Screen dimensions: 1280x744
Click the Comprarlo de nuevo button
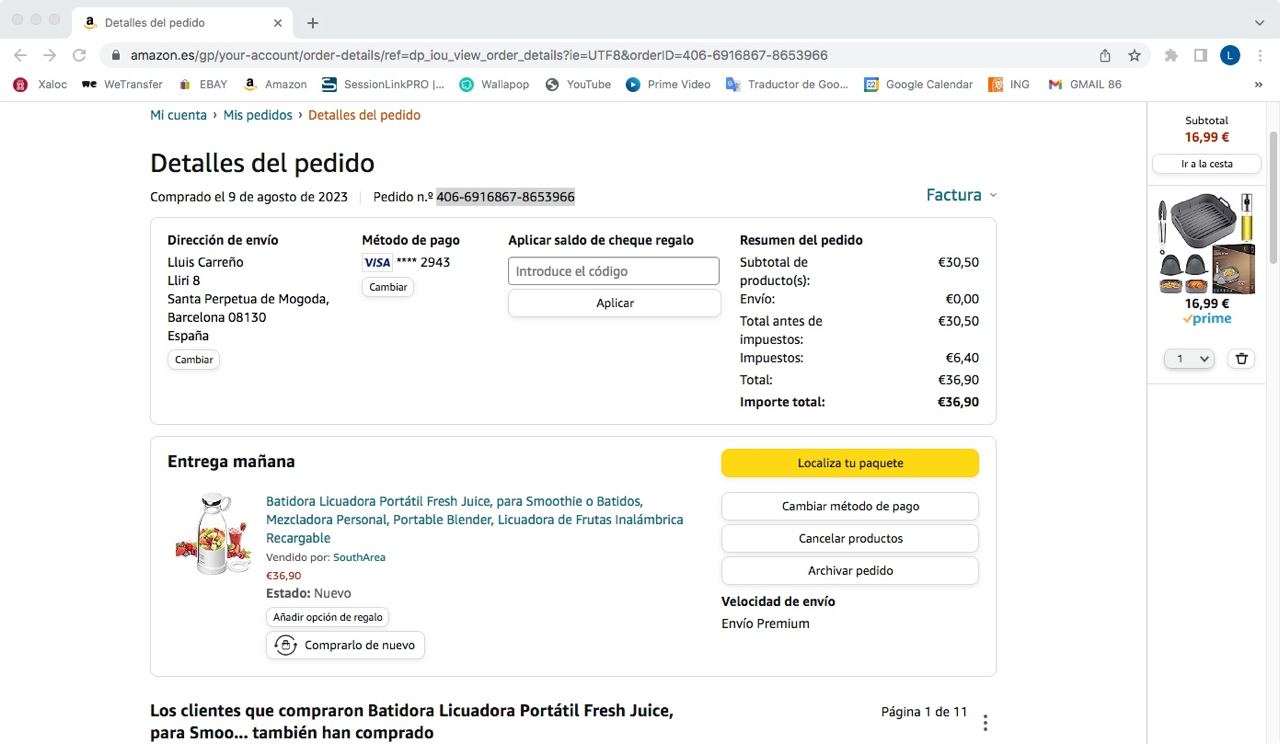(x=346, y=645)
